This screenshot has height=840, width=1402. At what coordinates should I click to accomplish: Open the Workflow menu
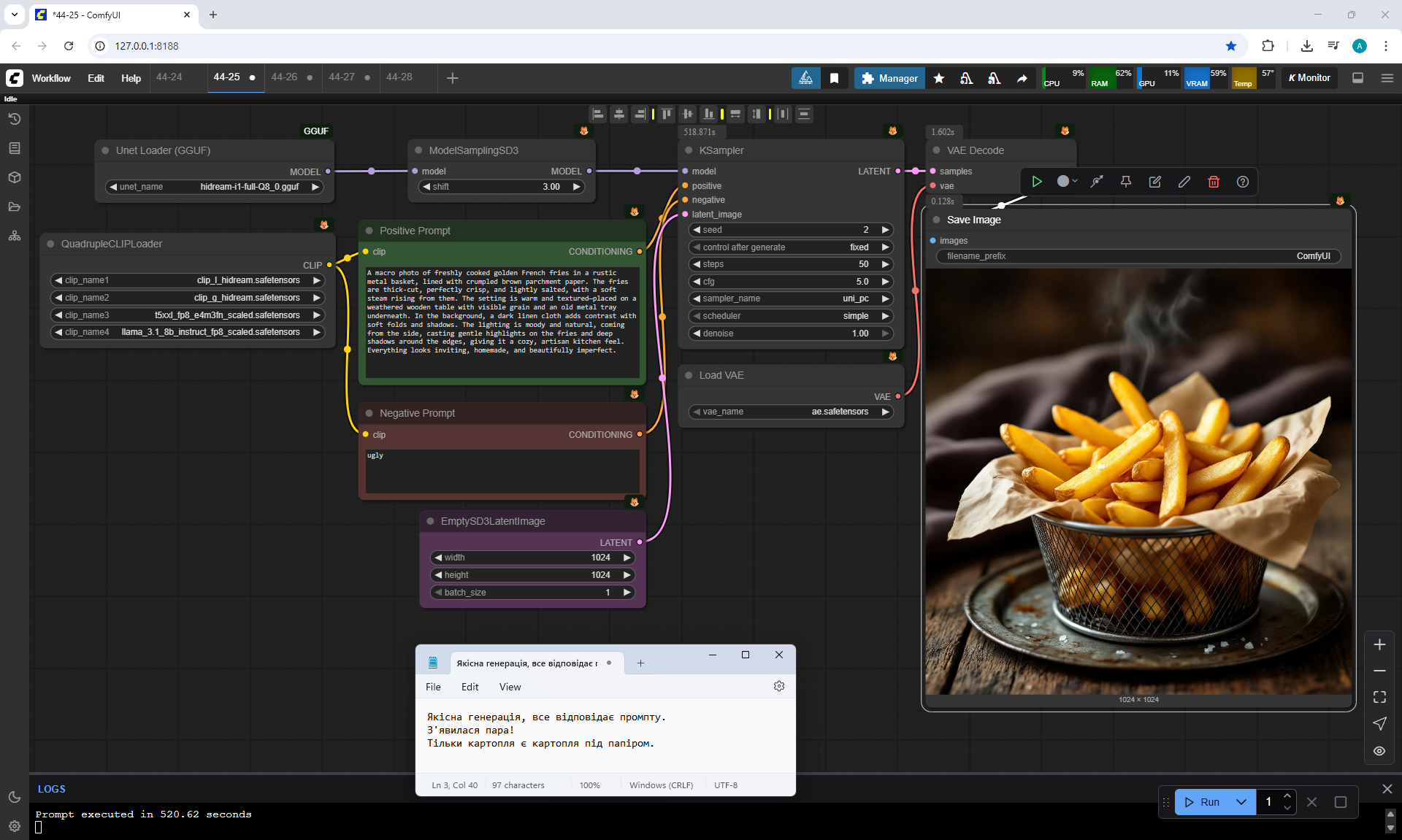coord(51,78)
